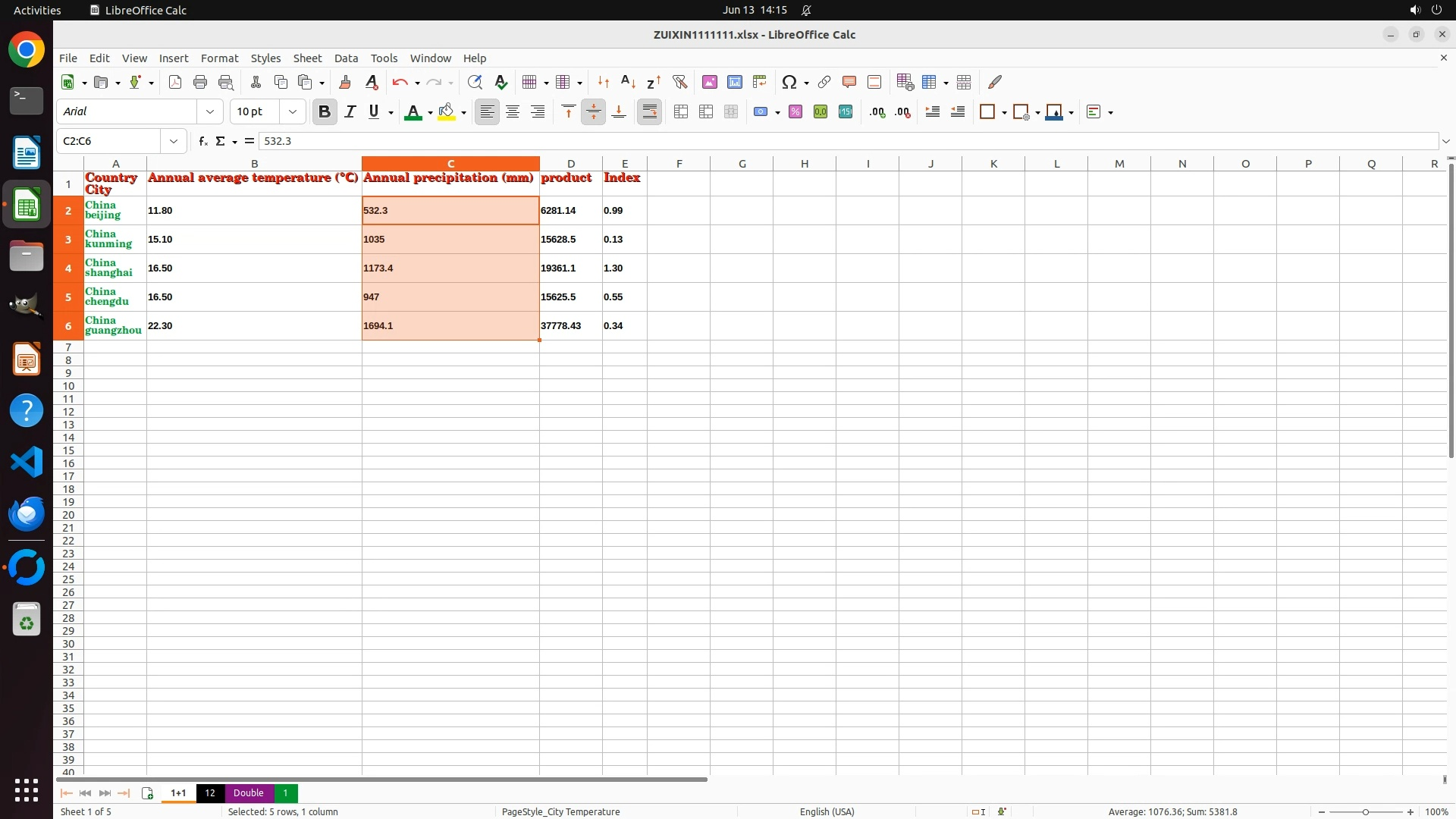Click the column C header
Image resolution: width=1456 pixels, height=819 pixels.
[x=450, y=164]
